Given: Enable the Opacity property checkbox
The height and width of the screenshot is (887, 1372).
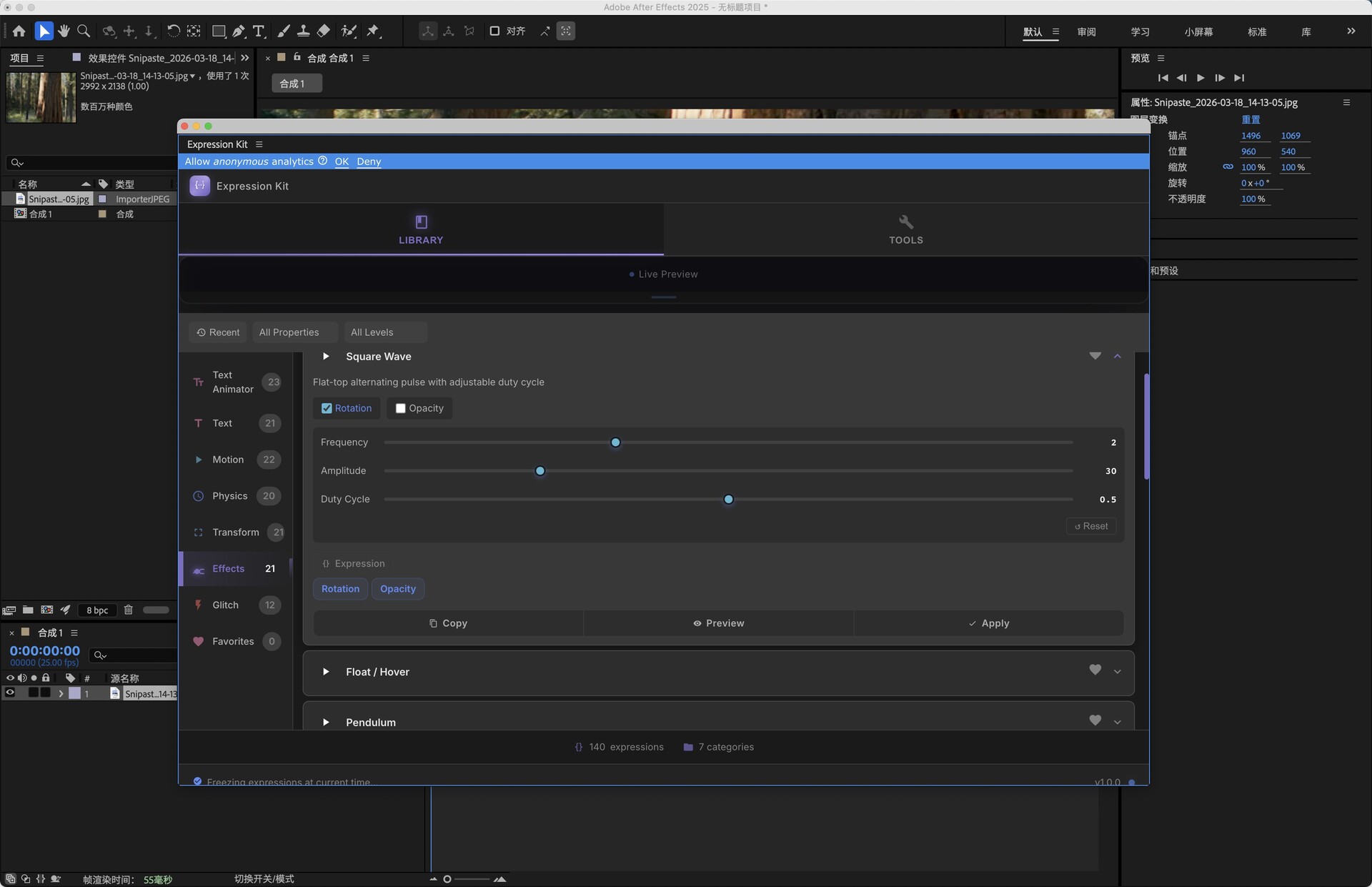Looking at the screenshot, I should coord(400,408).
